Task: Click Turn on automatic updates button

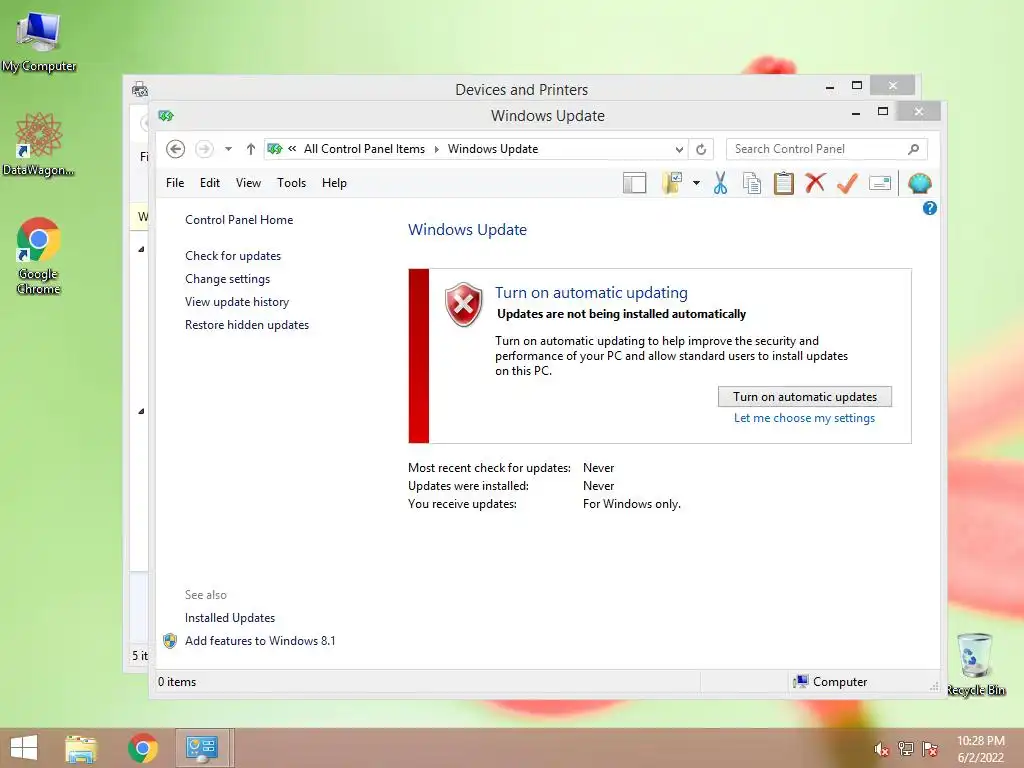Action: pos(805,396)
